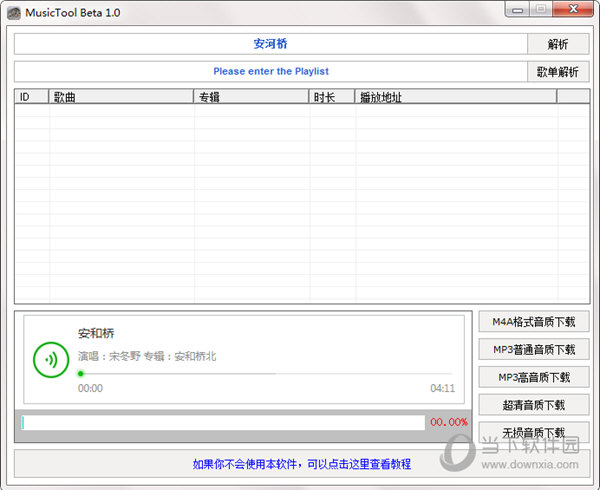600x490 pixels.
Task: Click MP3普通音质下载 button
Action: point(534,350)
